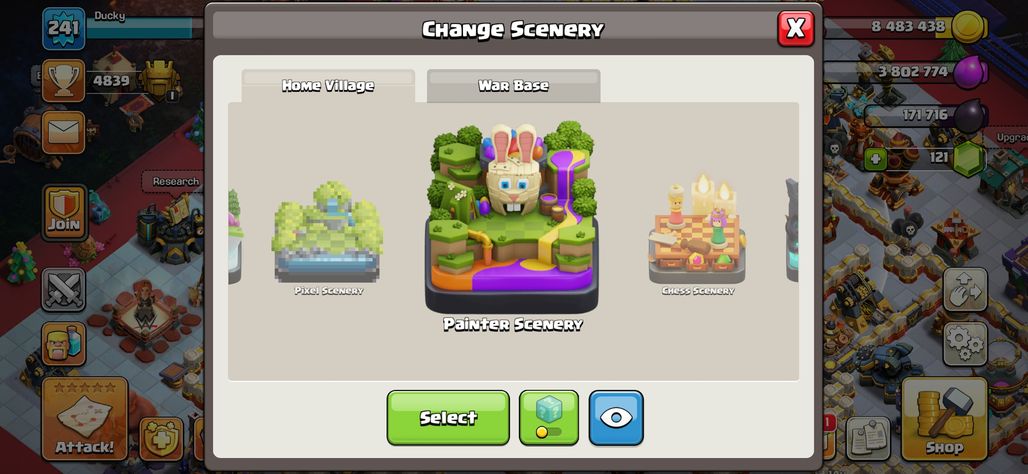Switch to the War Base tab
This screenshot has height=474, width=1028.
pos(513,86)
